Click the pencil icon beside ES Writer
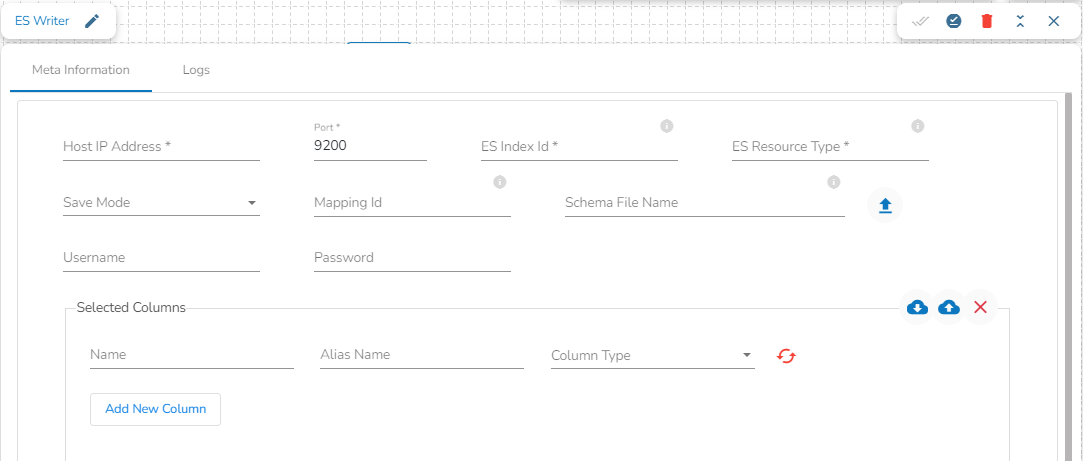The height and width of the screenshot is (461, 1083). [x=92, y=21]
